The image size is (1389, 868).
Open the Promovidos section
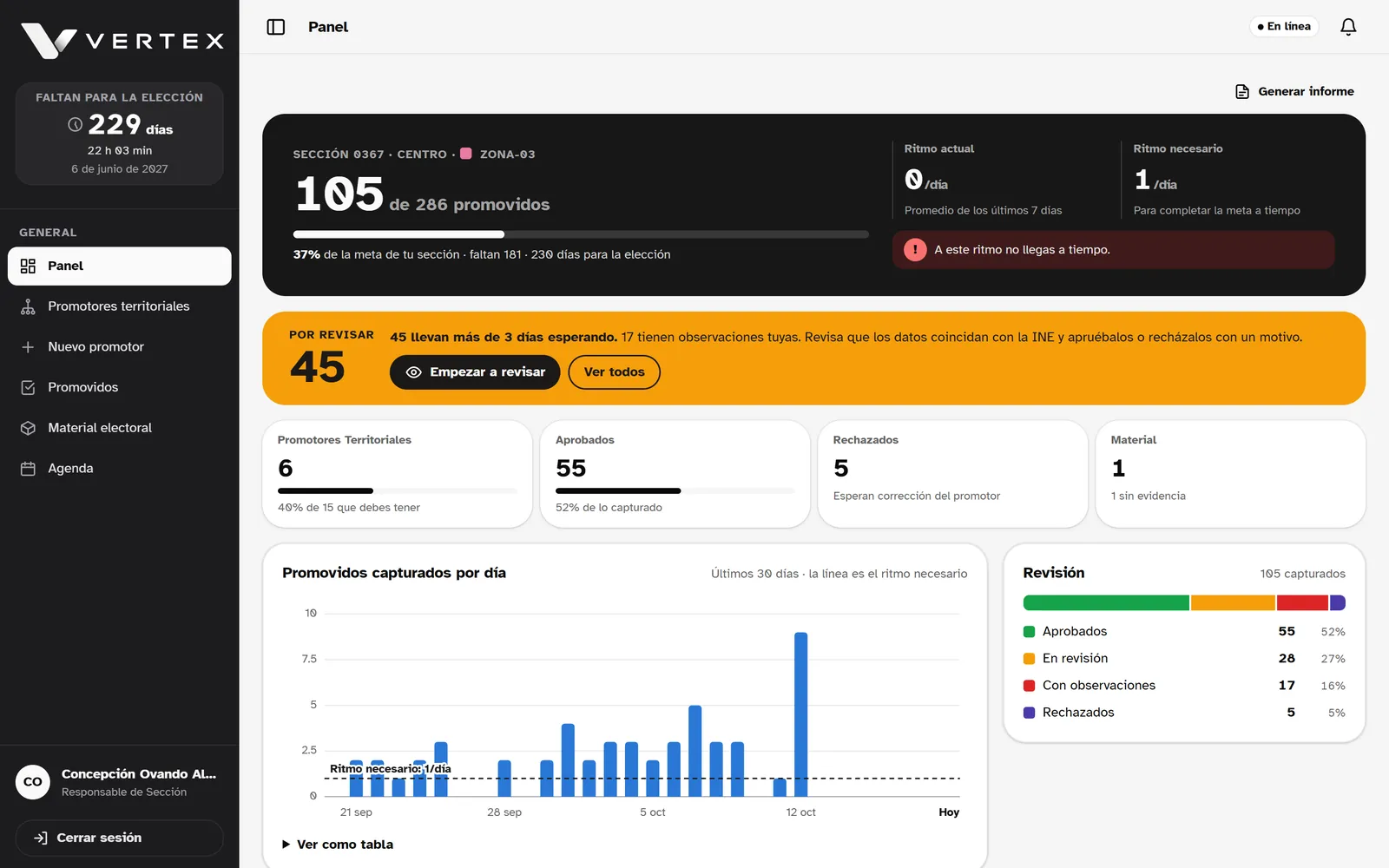point(120,387)
